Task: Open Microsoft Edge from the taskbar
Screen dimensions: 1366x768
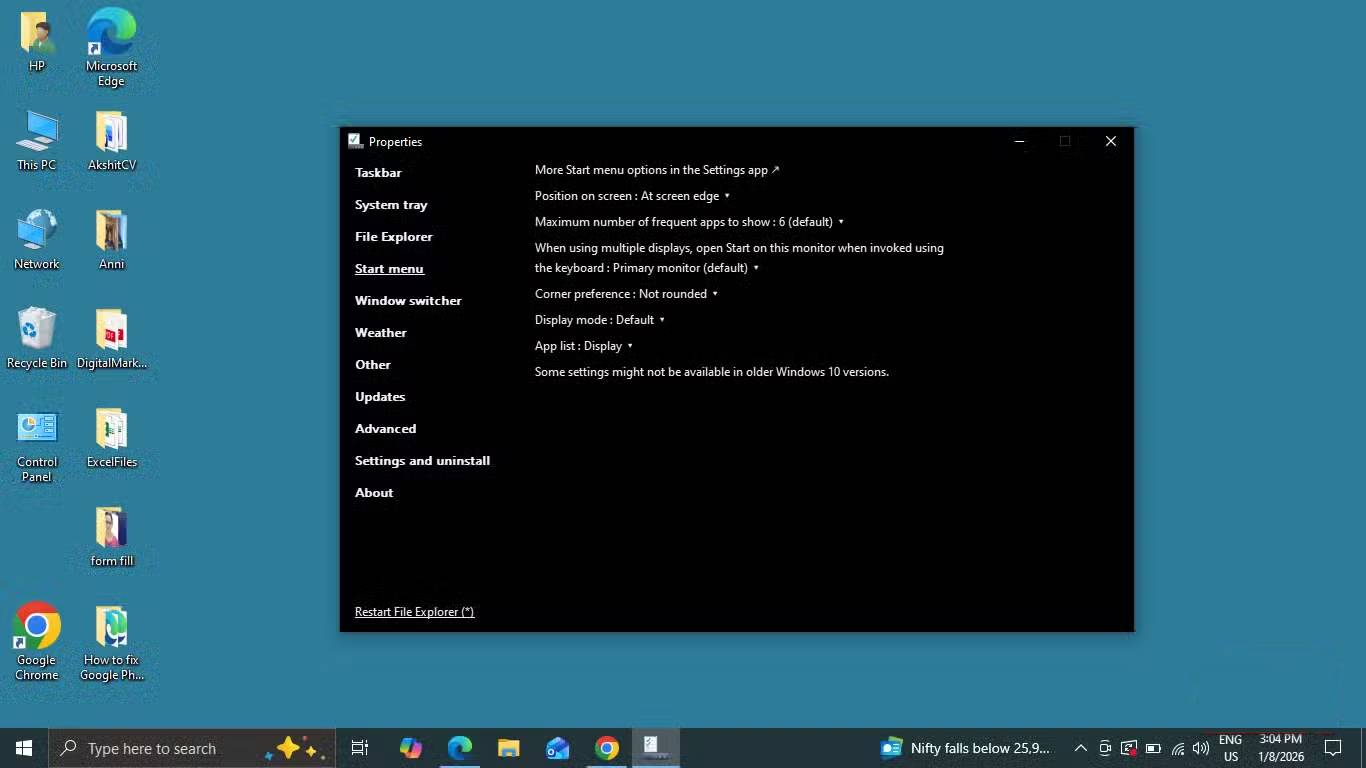Action: [459, 748]
